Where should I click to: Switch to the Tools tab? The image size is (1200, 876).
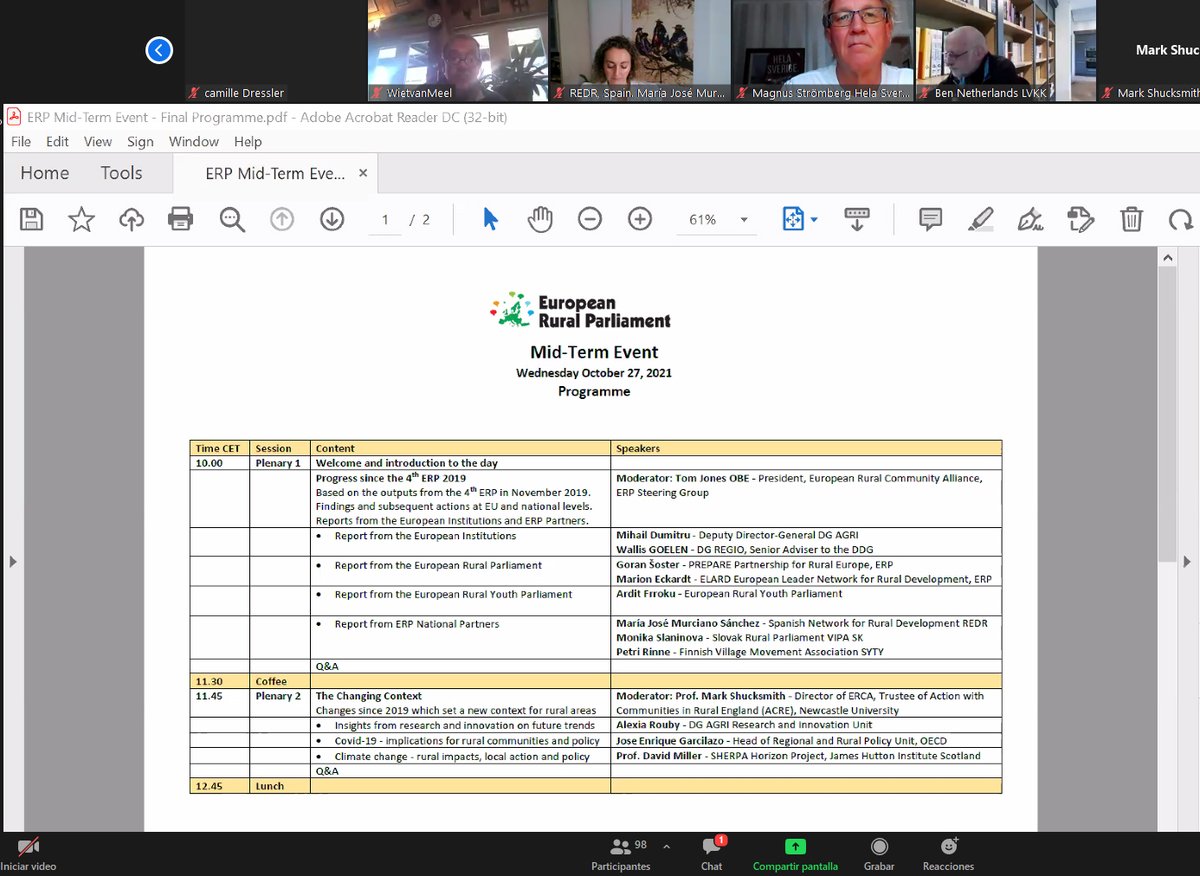pos(121,173)
